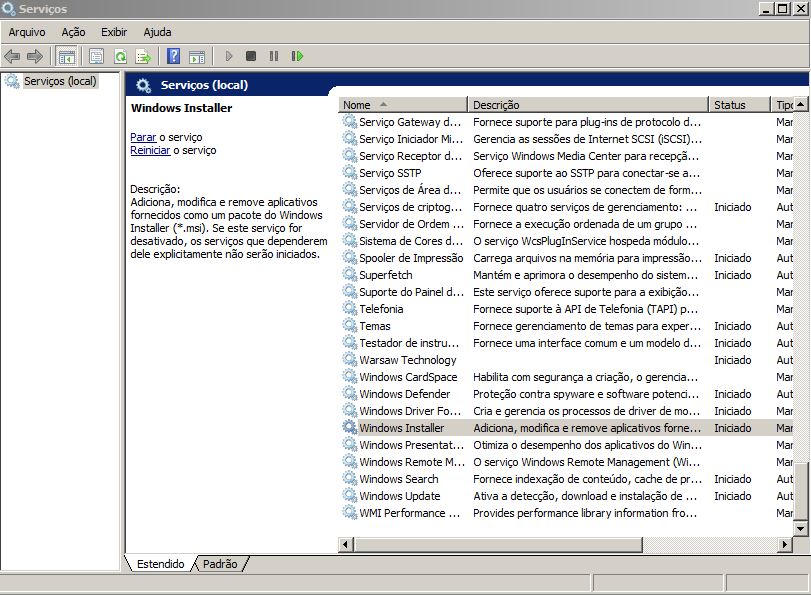Screen dimensions: 811x595
Task: Click the Refresh toolbar icon
Action: [x=120, y=56]
